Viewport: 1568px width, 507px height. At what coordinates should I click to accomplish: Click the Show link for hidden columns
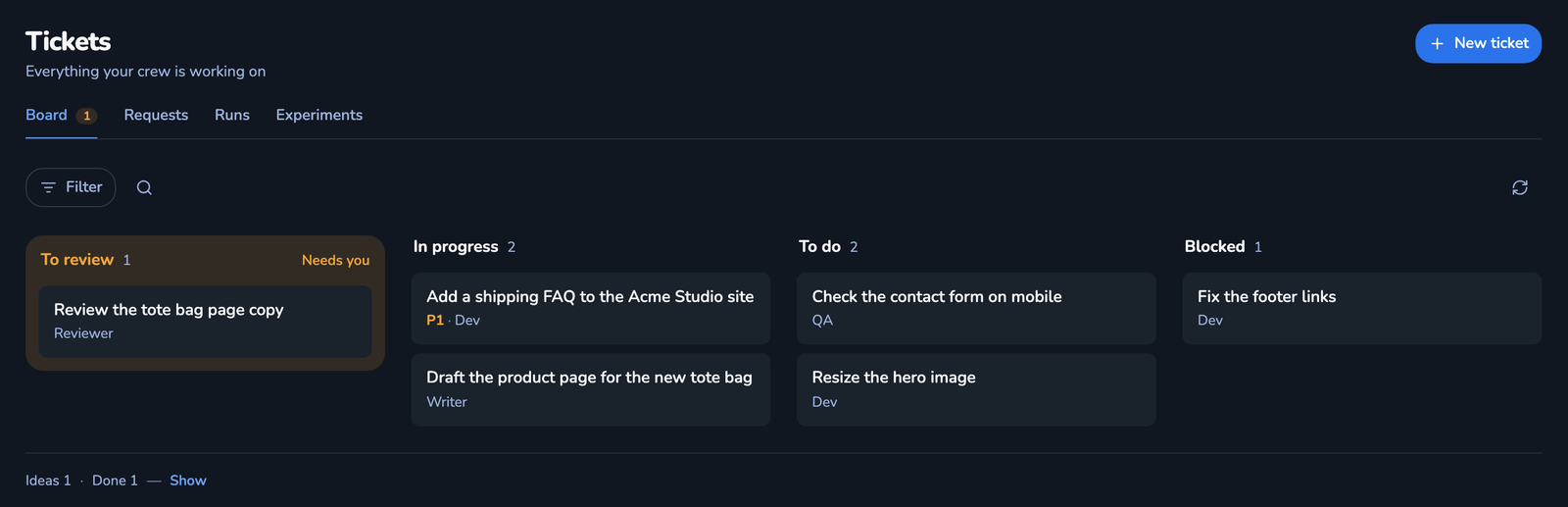tap(188, 481)
